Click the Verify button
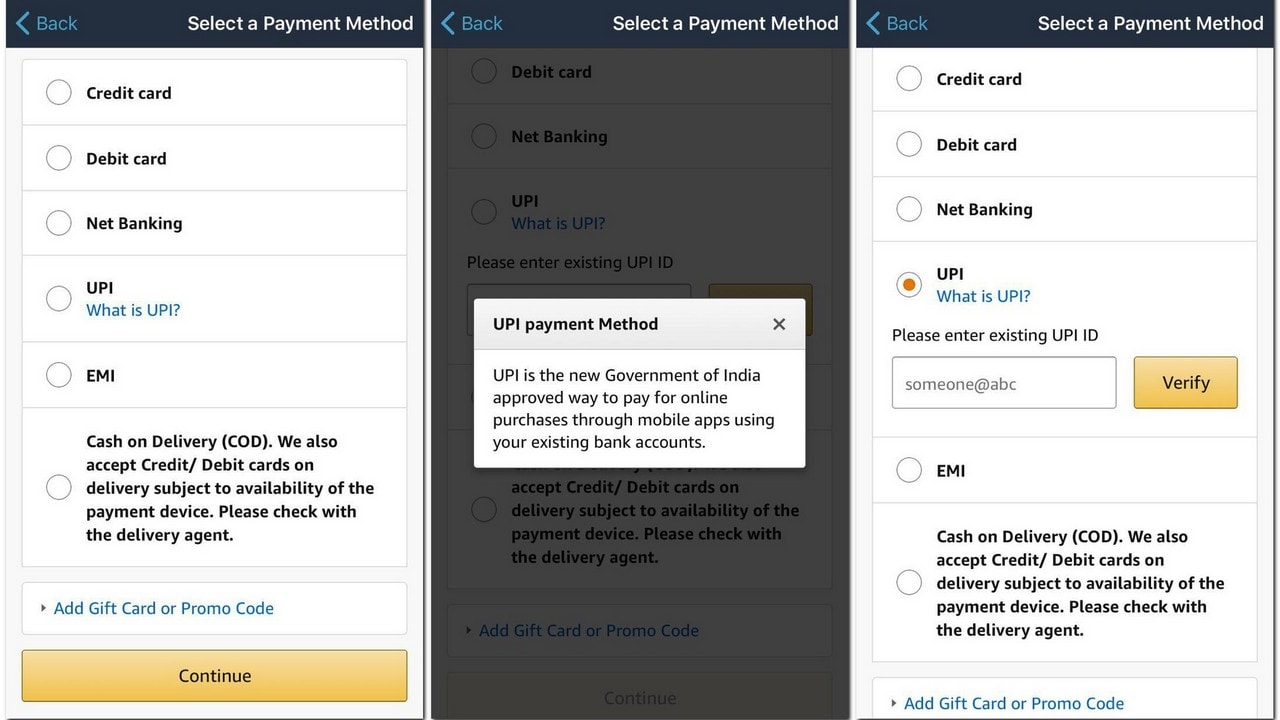Image resolution: width=1280 pixels, height=720 pixels. pos(1185,382)
